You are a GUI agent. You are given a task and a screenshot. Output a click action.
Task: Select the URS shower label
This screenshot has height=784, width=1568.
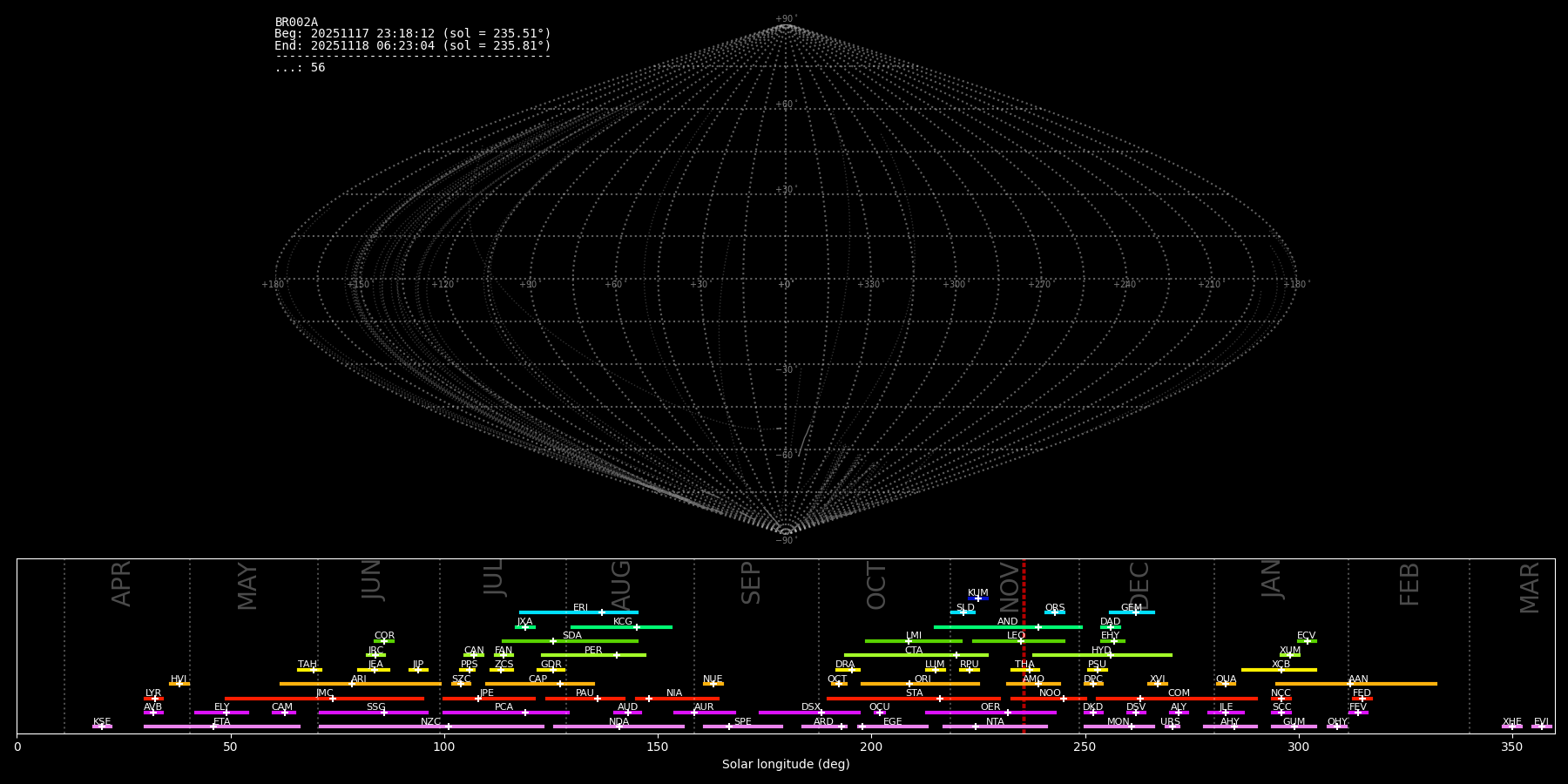[x=1171, y=722]
